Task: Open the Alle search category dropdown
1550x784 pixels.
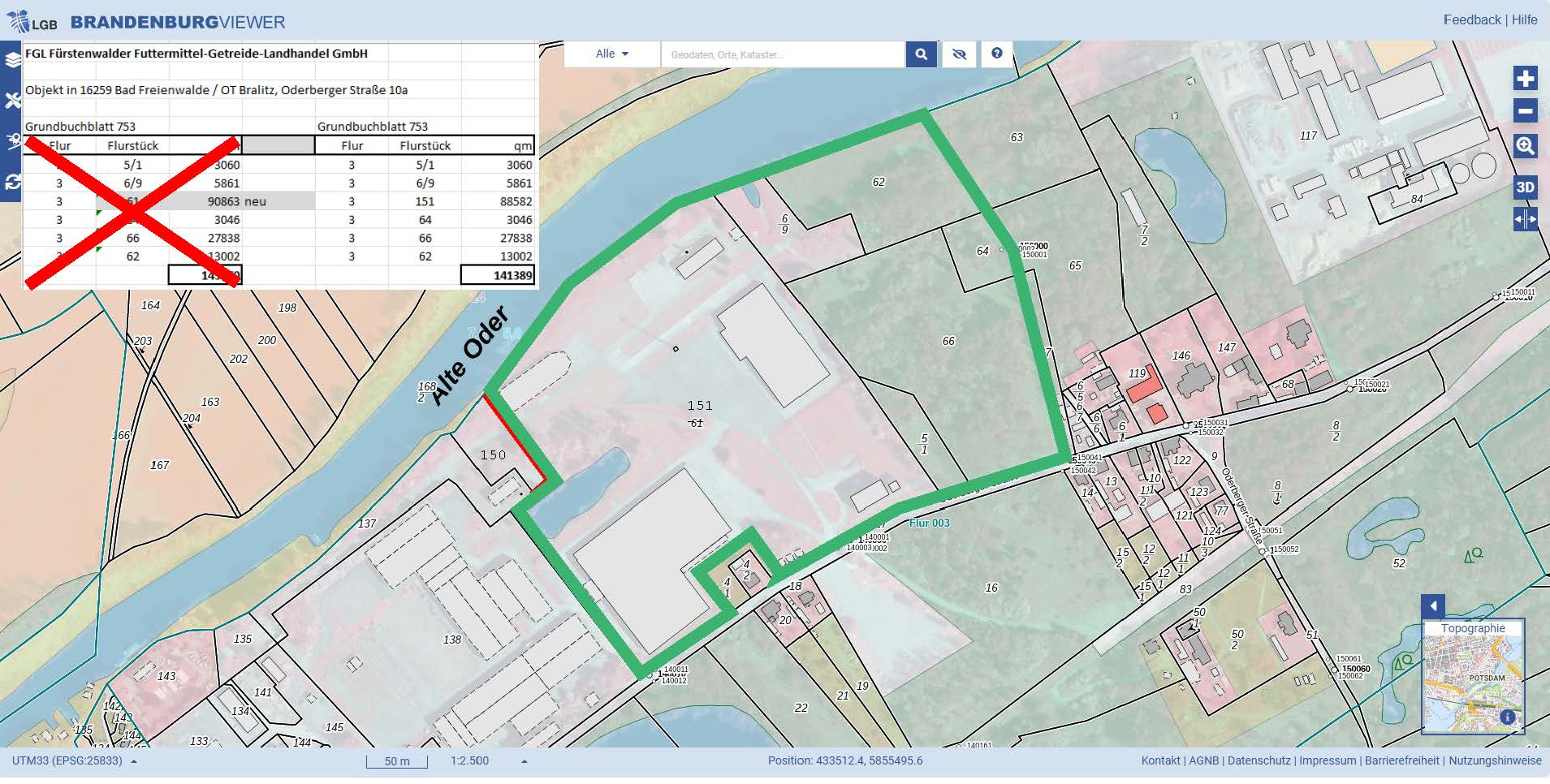Action: pos(612,54)
